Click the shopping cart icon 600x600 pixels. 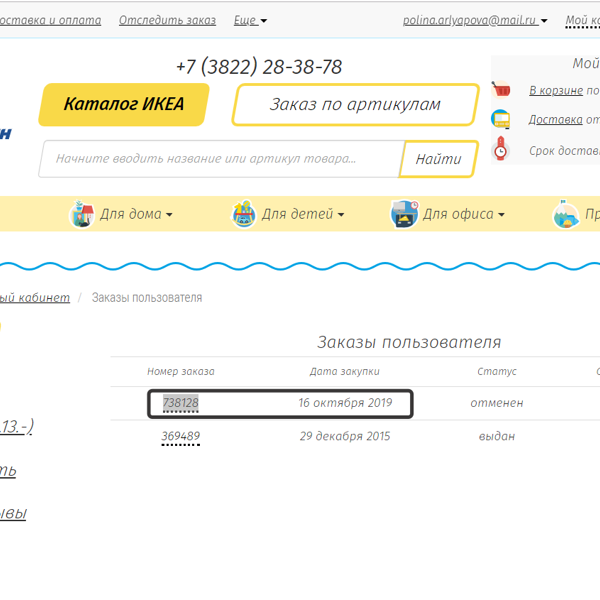501,90
